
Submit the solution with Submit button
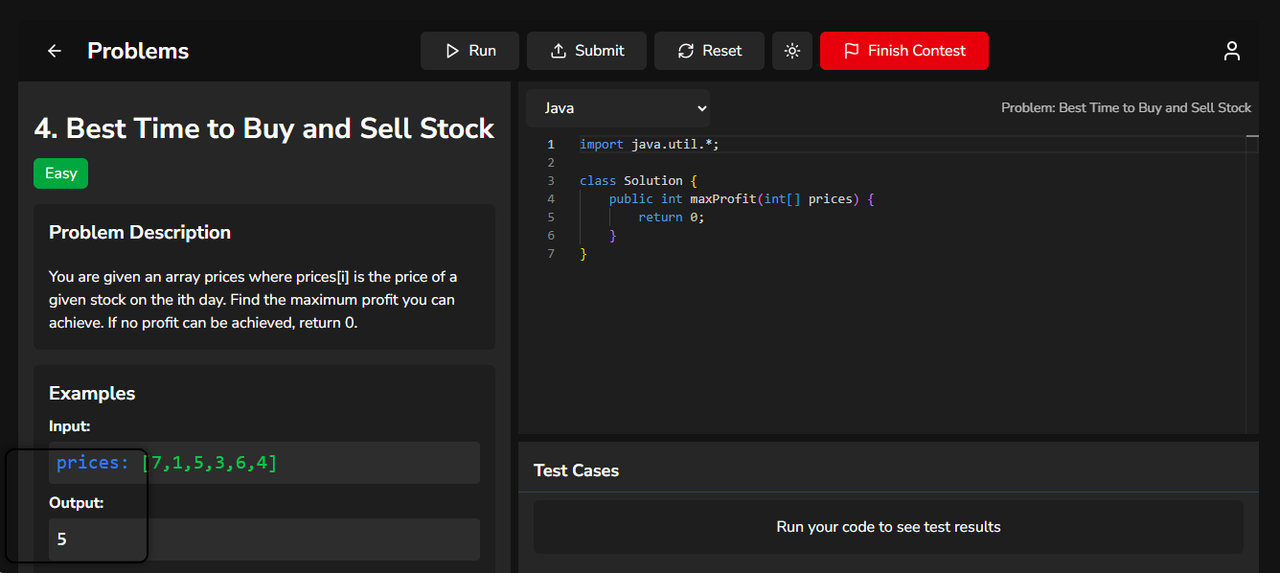click(587, 51)
